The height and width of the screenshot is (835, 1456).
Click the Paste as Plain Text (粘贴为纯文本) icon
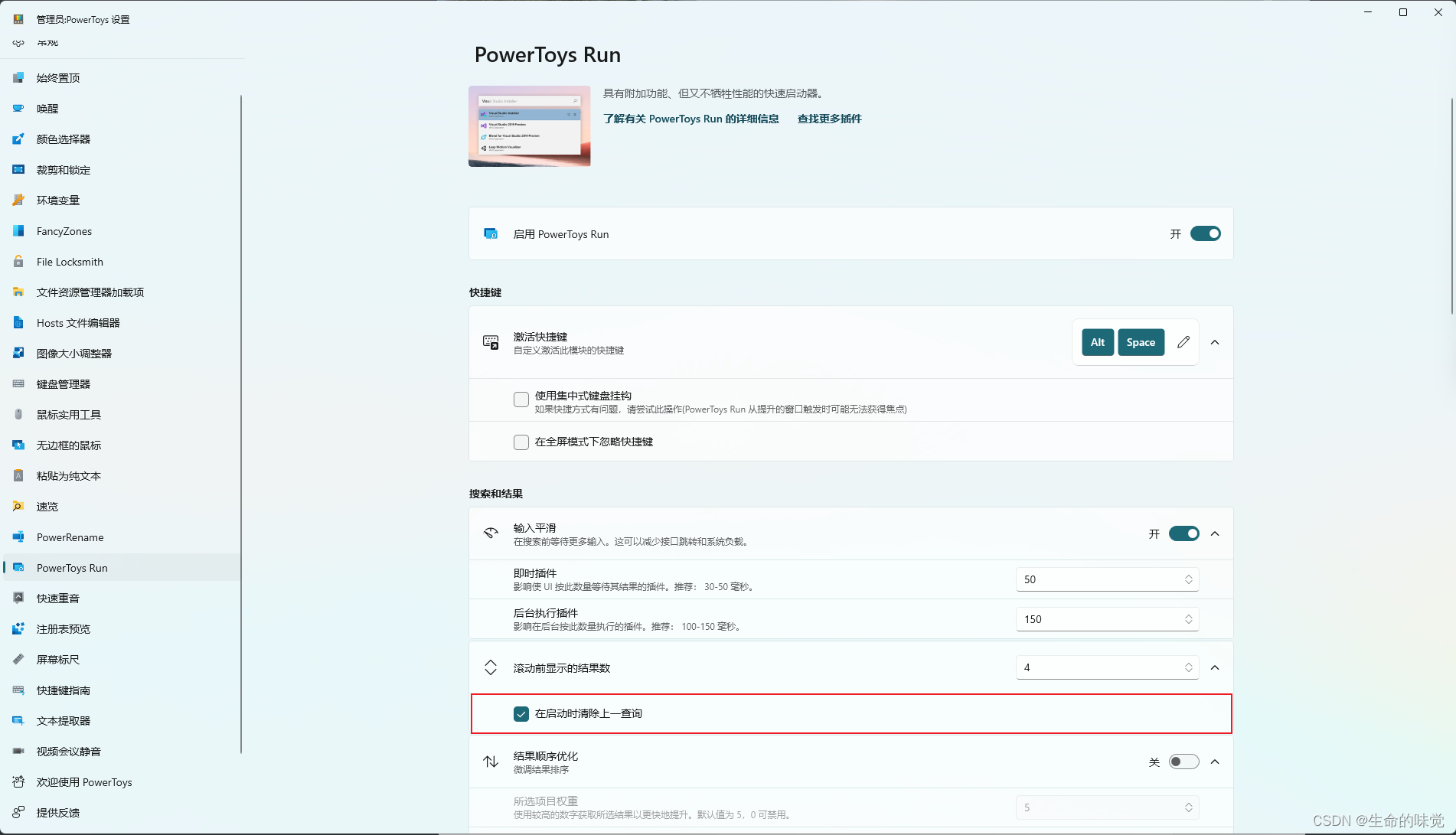(x=18, y=476)
